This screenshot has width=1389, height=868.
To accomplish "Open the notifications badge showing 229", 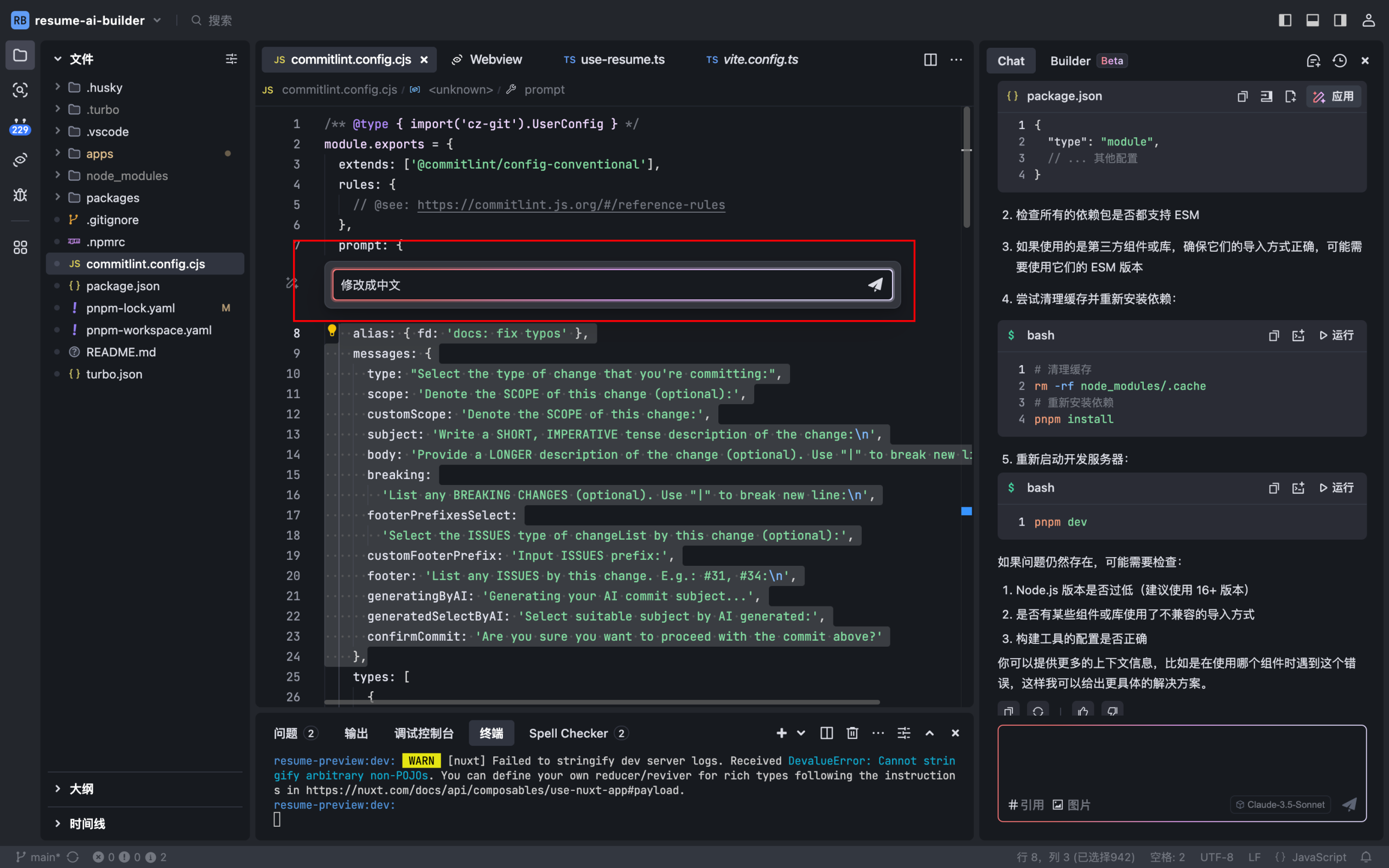I will pos(20,128).
